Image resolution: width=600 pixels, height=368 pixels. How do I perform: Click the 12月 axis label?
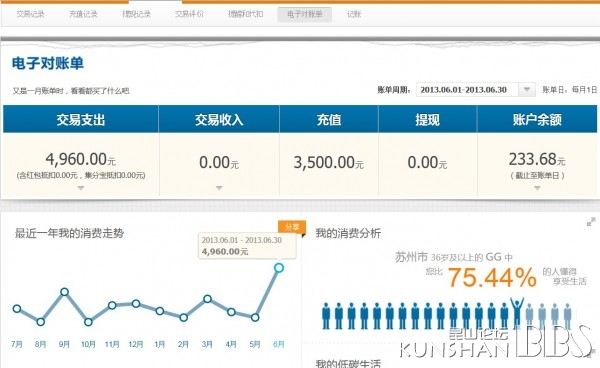coord(136,344)
